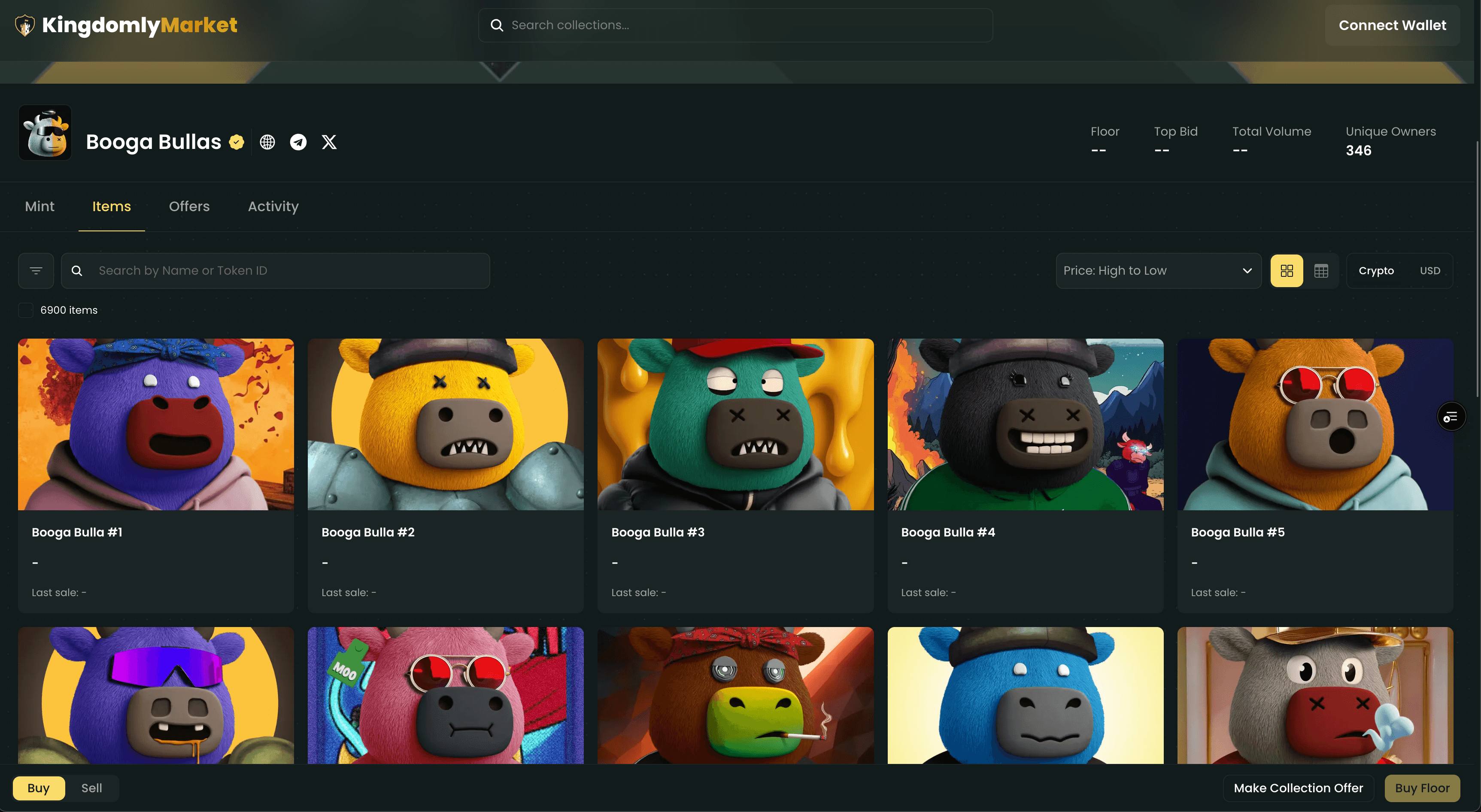Open the collection's X (Twitter) icon
This screenshot has width=1481, height=812.
[x=328, y=141]
